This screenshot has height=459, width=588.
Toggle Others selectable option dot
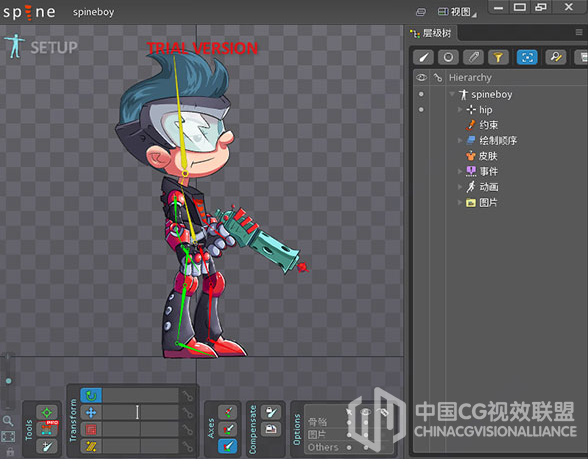pyautogui.click(x=349, y=447)
